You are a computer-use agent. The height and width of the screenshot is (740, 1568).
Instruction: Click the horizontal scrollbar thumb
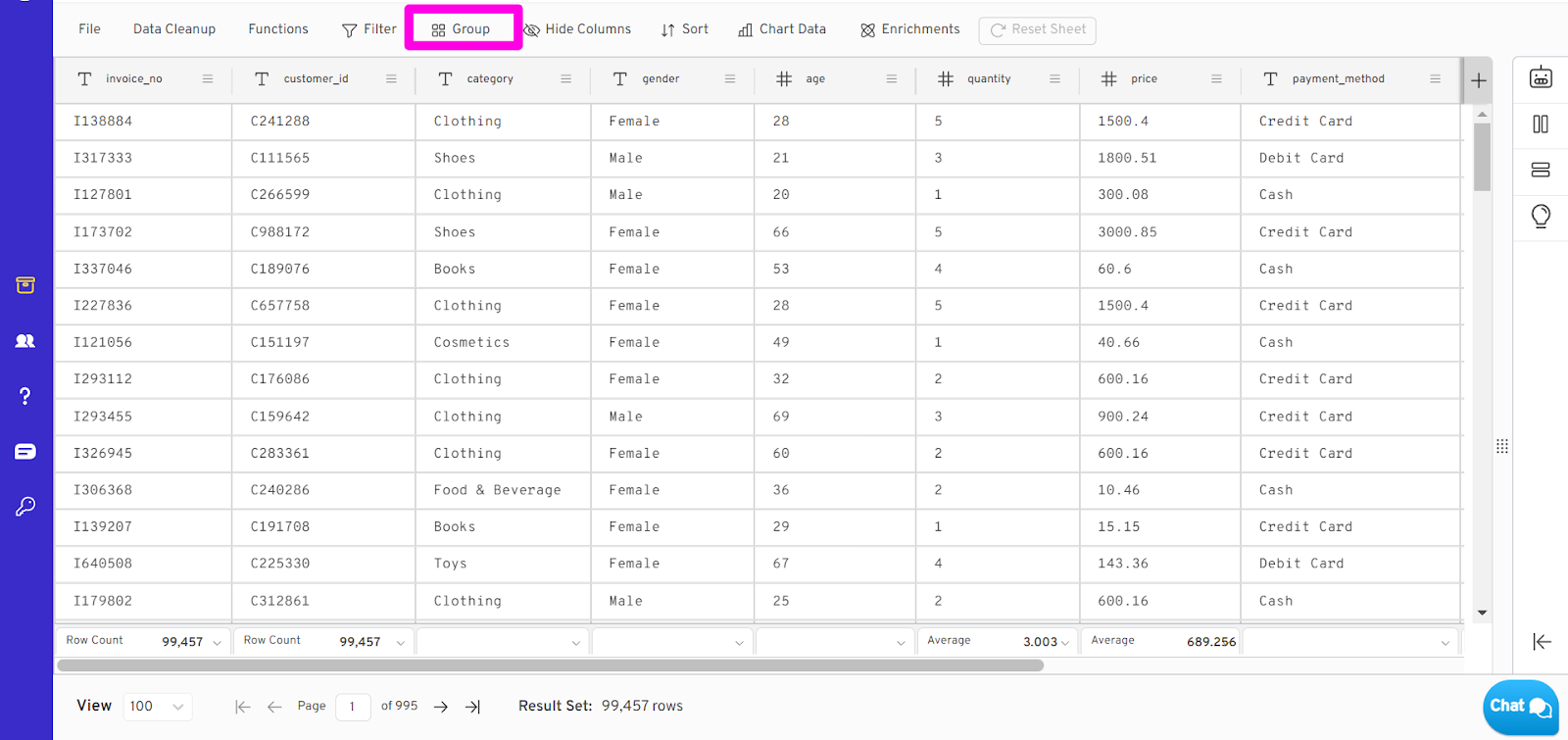(551, 665)
